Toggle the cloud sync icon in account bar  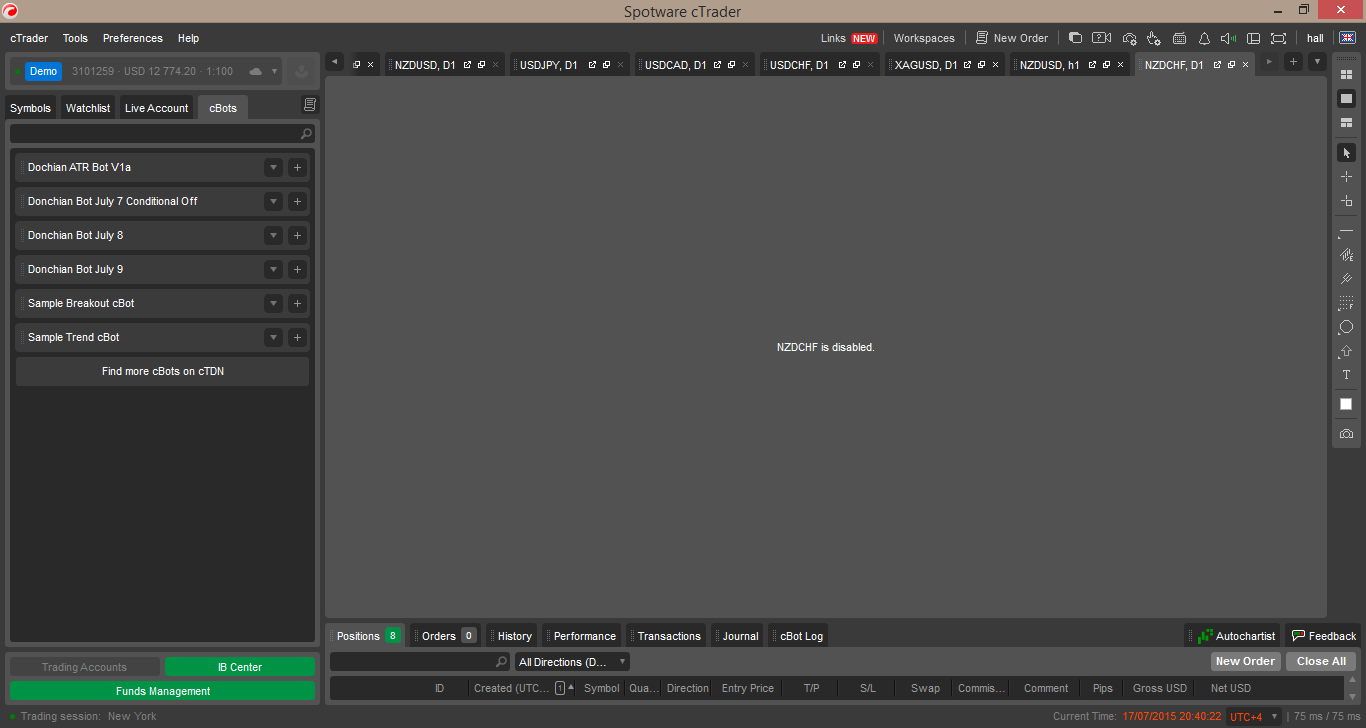tap(255, 71)
